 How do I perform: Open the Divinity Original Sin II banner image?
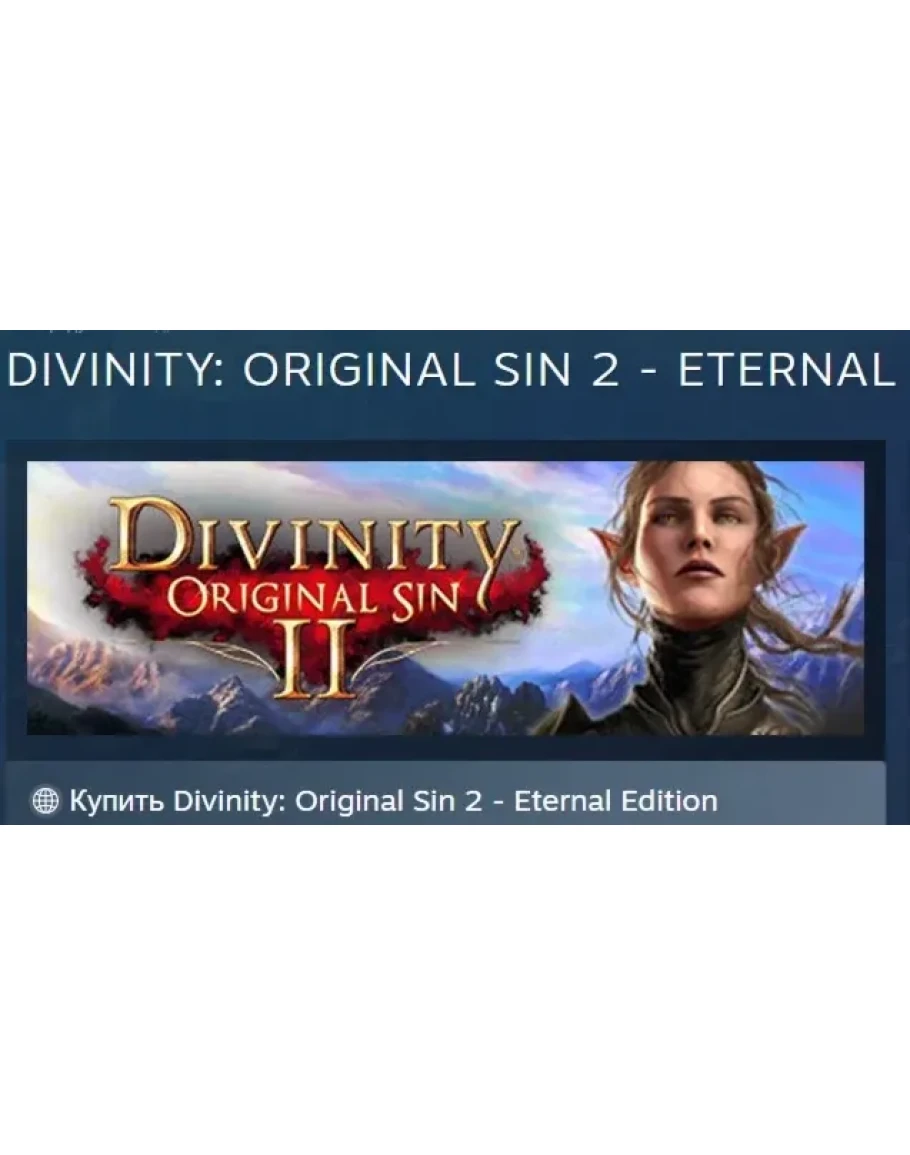pos(445,597)
